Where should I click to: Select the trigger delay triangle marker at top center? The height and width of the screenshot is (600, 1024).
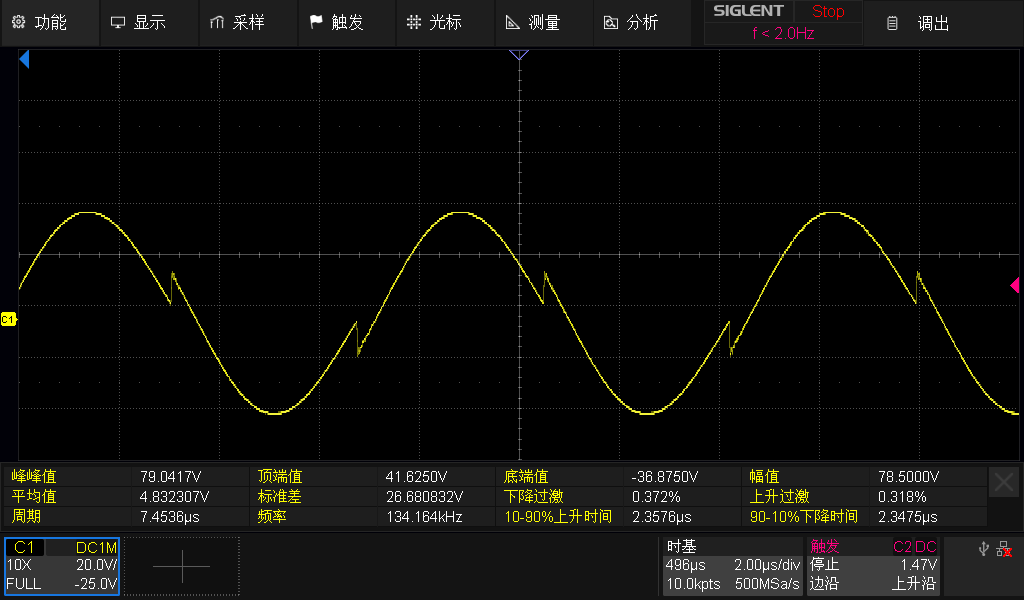coord(519,55)
